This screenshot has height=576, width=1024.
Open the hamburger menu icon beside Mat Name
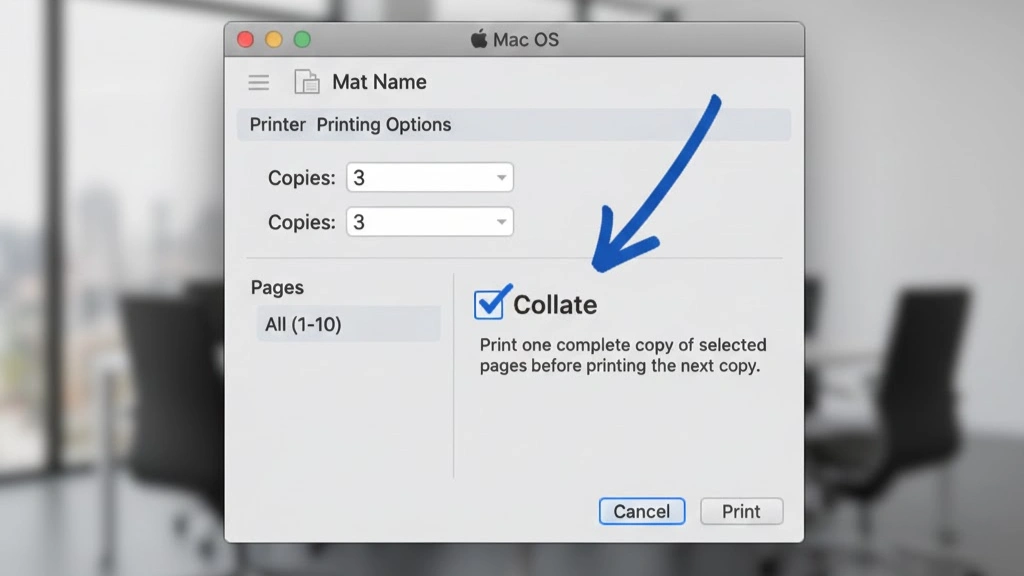coord(259,83)
